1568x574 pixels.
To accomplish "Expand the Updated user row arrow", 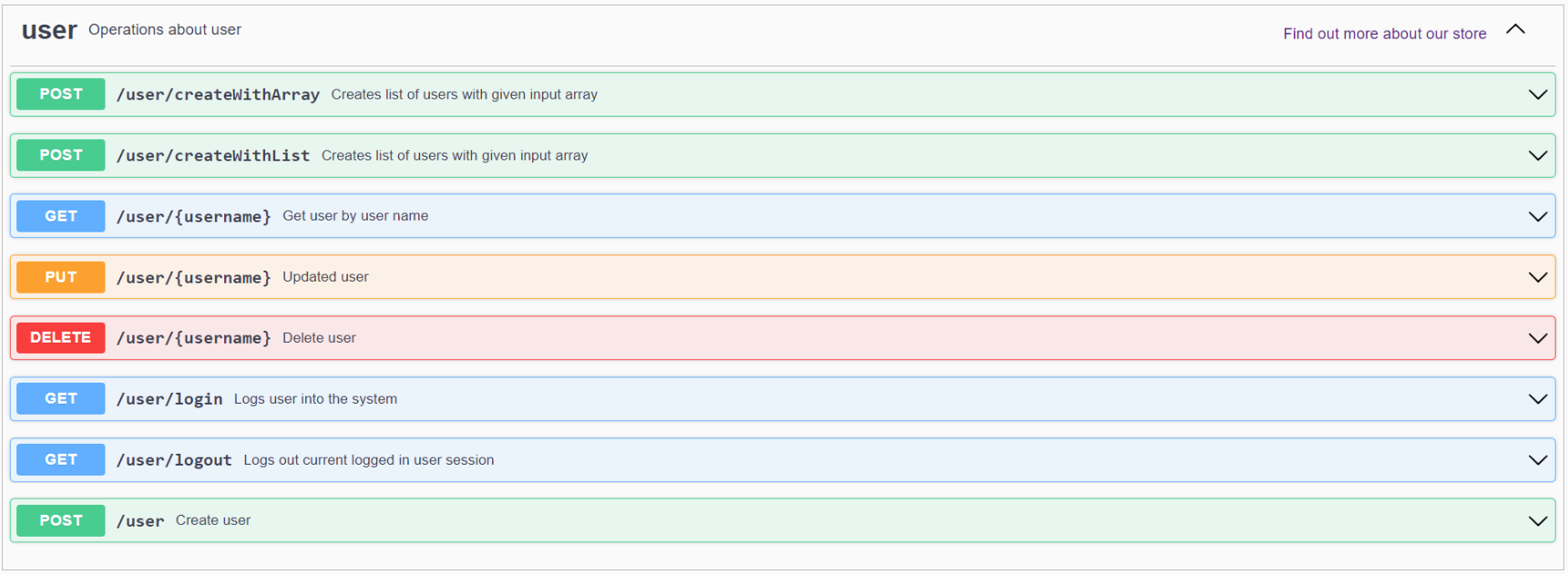I will [x=1537, y=278].
